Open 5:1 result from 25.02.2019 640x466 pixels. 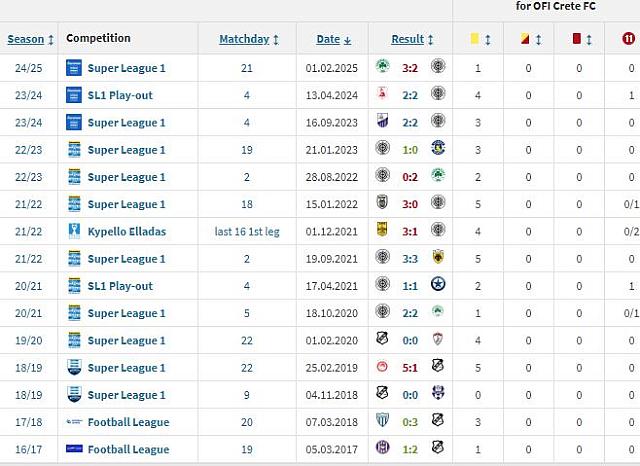[410, 368]
